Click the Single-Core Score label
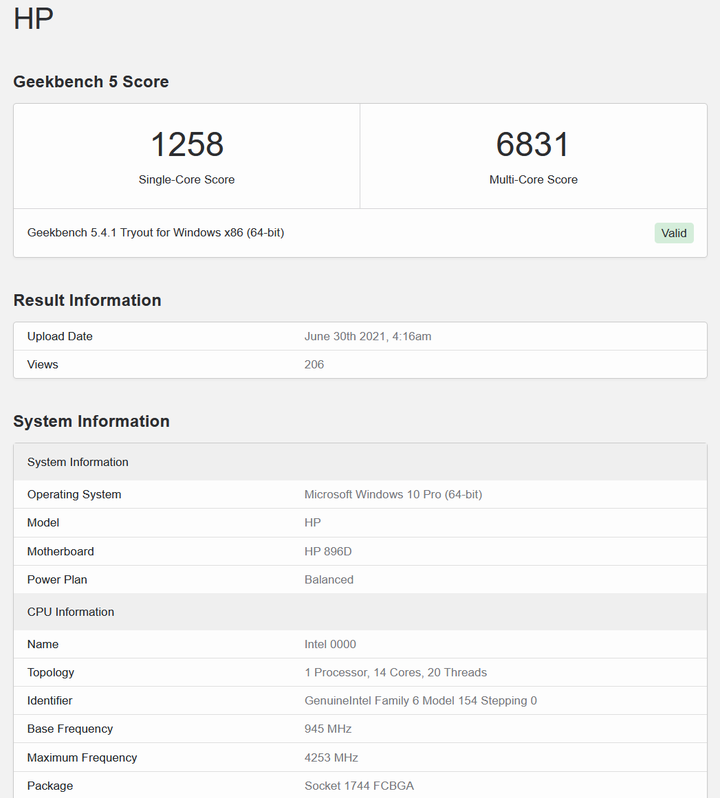The height and width of the screenshot is (798, 720). pyautogui.click(x=187, y=180)
